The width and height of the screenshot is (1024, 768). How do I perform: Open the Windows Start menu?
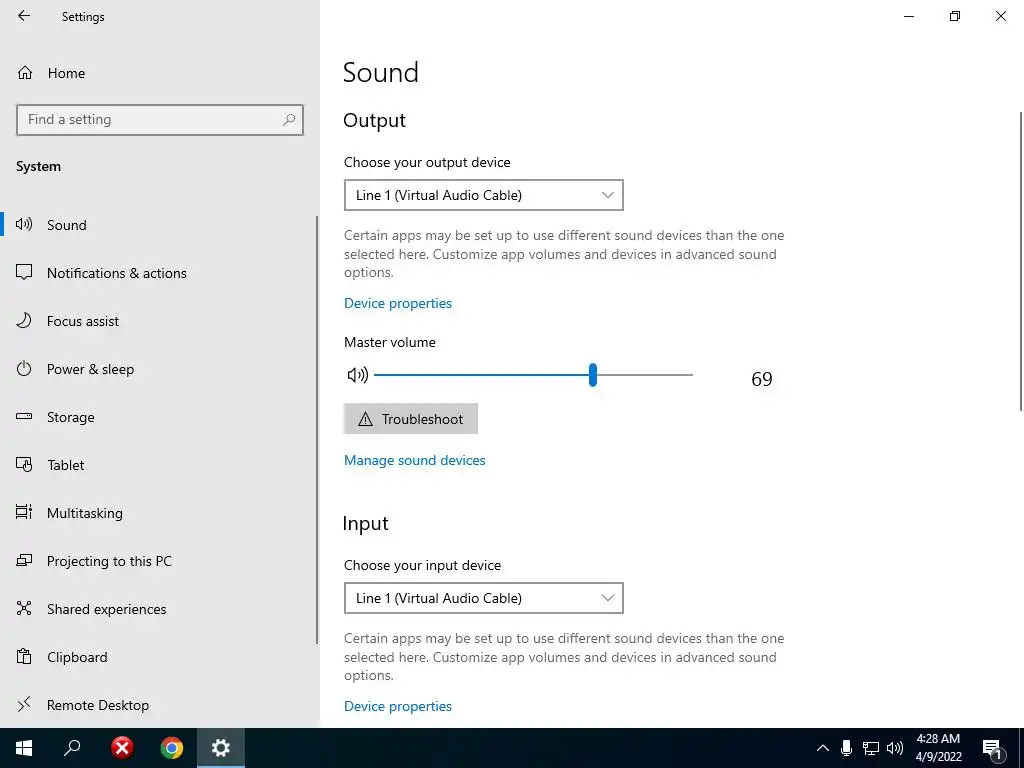24,748
